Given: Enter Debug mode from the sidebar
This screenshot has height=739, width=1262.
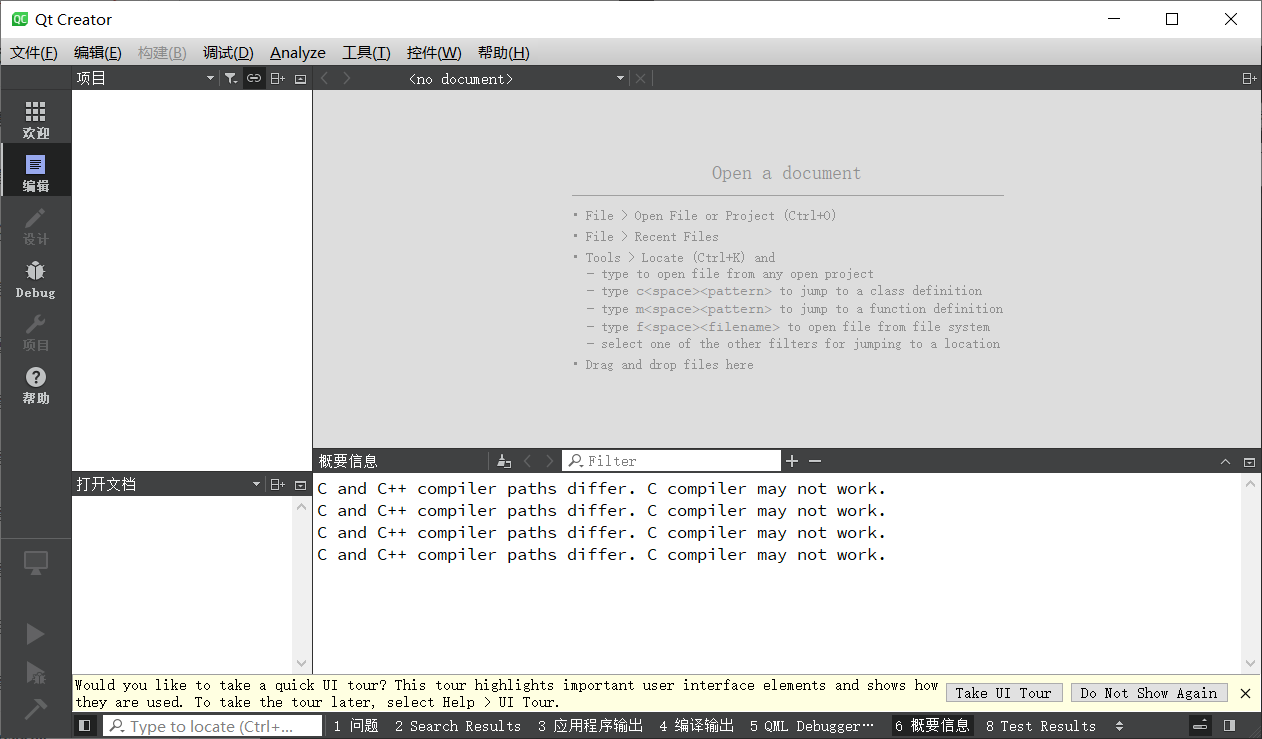Looking at the screenshot, I should pyautogui.click(x=36, y=277).
